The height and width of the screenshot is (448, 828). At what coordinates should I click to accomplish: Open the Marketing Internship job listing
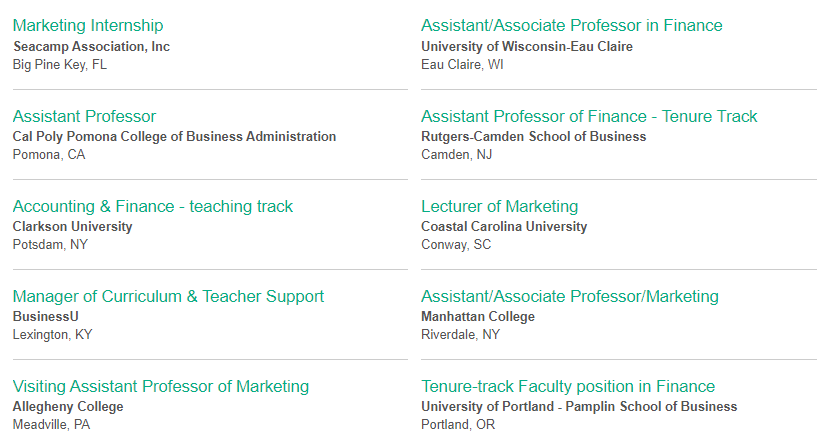(88, 25)
